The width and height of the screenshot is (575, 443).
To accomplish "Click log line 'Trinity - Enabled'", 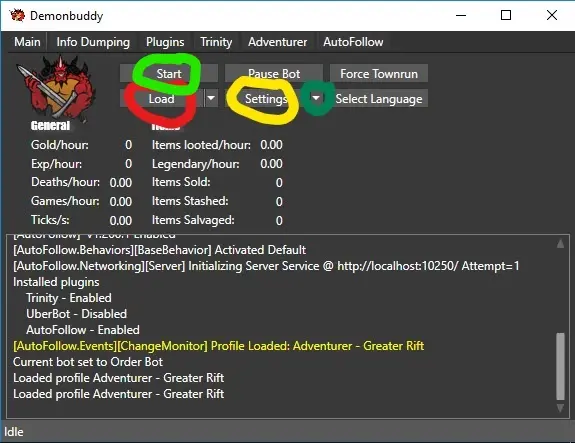I will pos(69,298).
